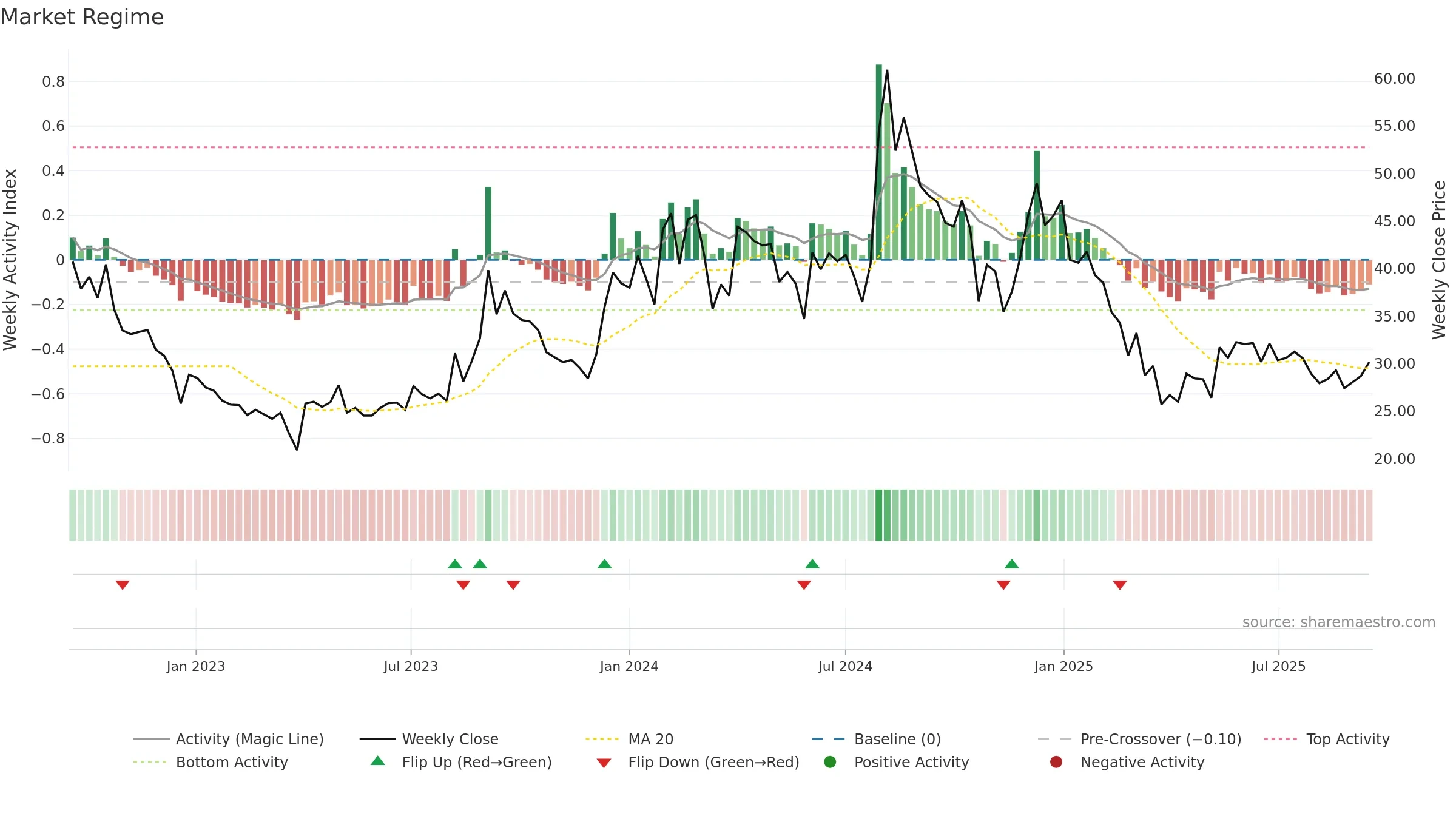Click the first red flip-down triangle after Jul 2023
Screen dimensions: 1456x819
click(x=463, y=585)
